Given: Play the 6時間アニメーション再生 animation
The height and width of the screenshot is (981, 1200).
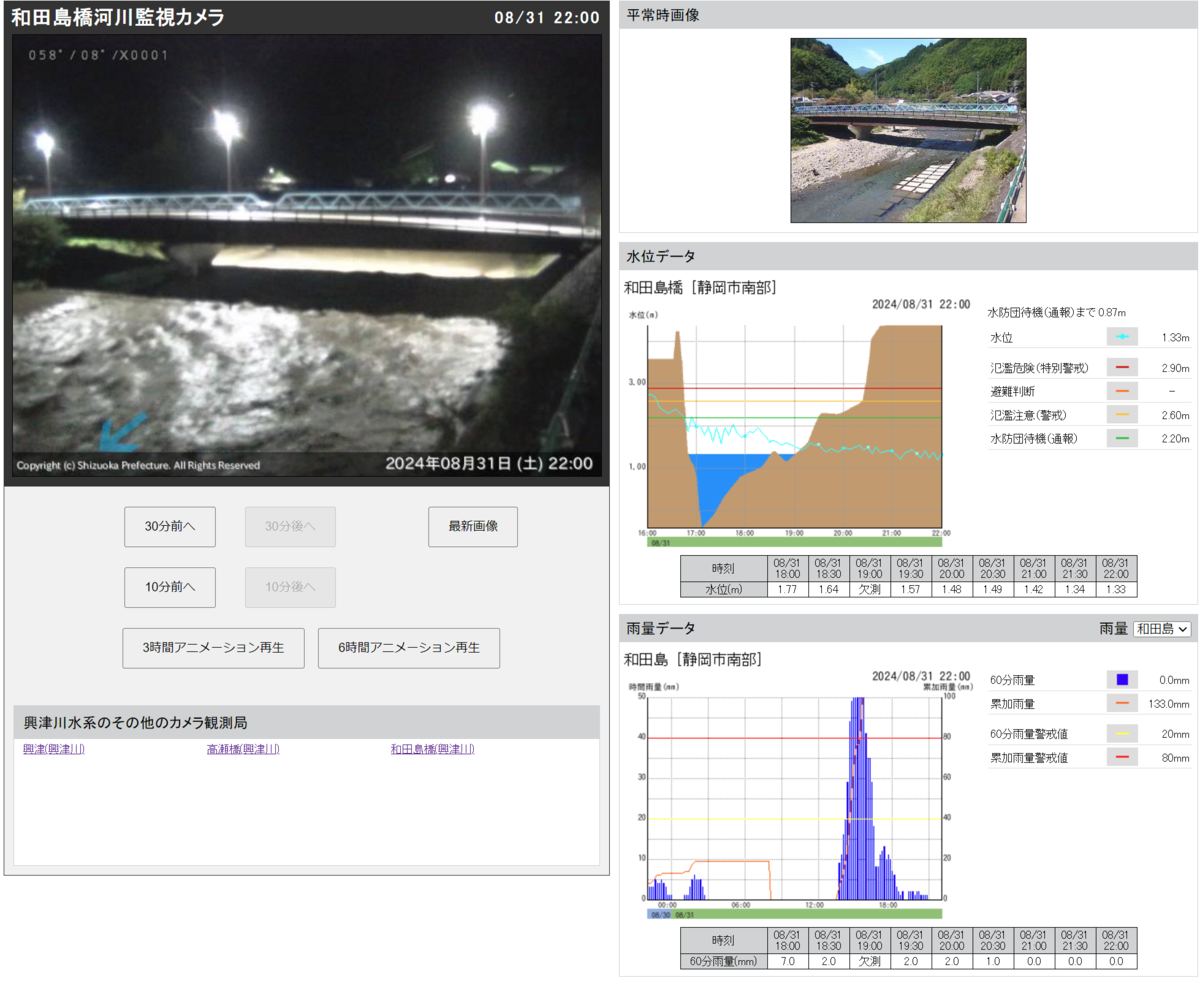Looking at the screenshot, I should (x=409, y=648).
